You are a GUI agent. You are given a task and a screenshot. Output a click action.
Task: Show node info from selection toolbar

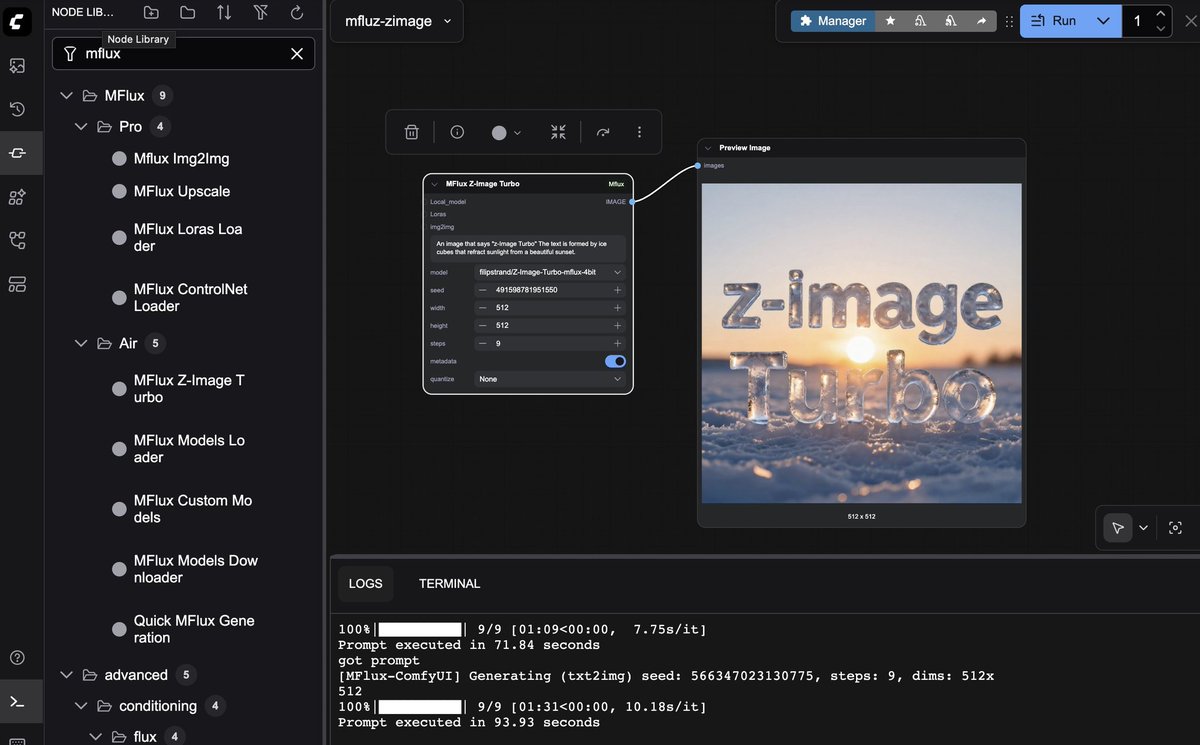pyautogui.click(x=457, y=132)
